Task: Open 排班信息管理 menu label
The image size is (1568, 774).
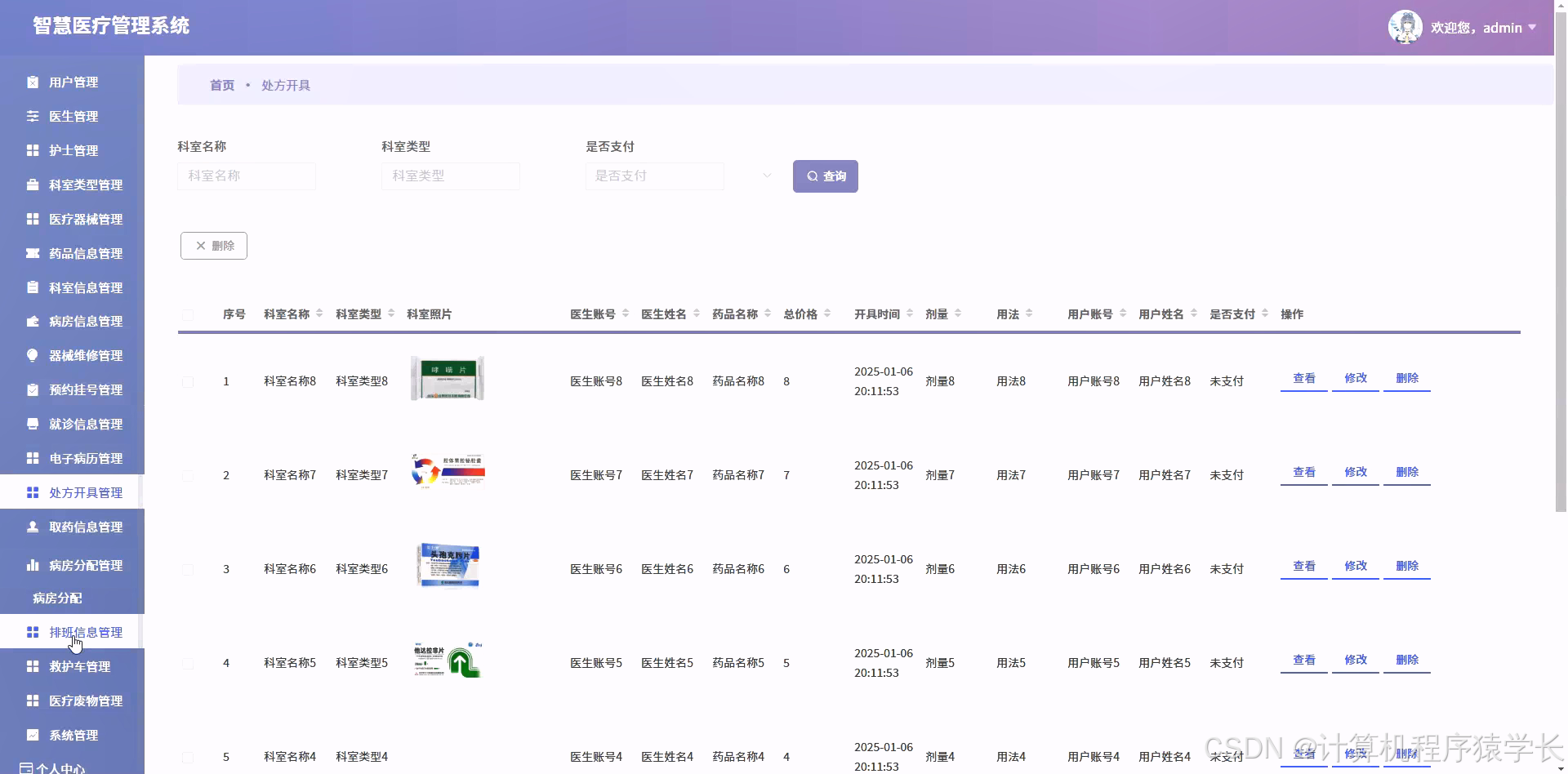Action: tap(86, 632)
